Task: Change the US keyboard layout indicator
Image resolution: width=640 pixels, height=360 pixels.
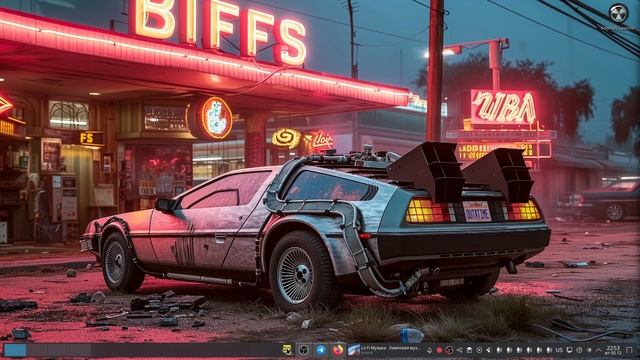Action: point(559,350)
